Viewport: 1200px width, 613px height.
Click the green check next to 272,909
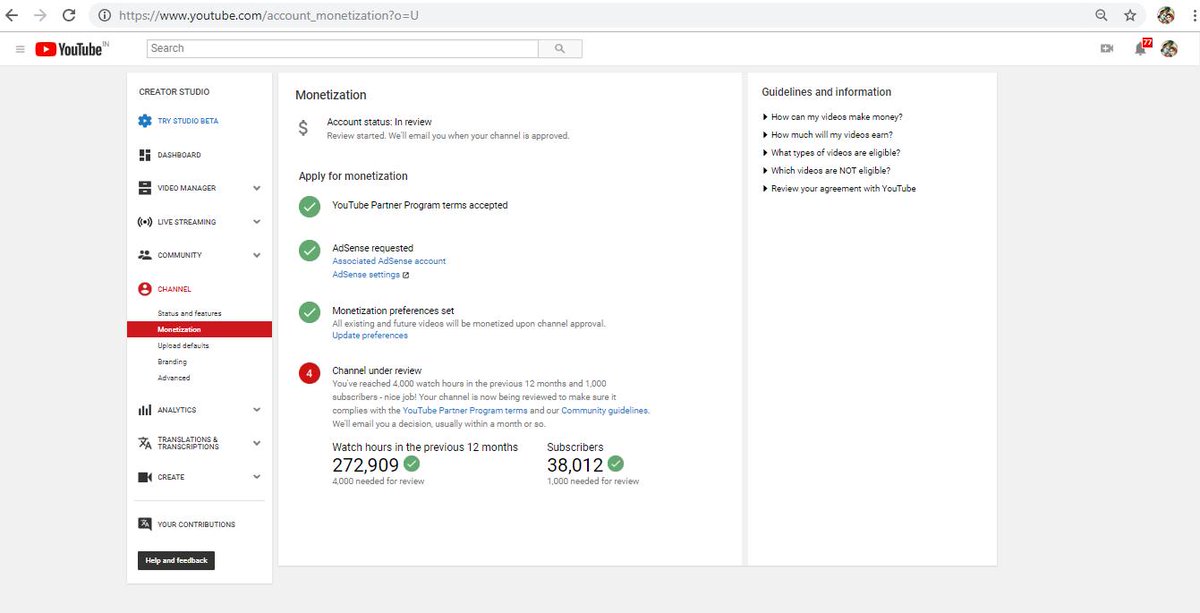pyautogui.click(x=411, y=464)
